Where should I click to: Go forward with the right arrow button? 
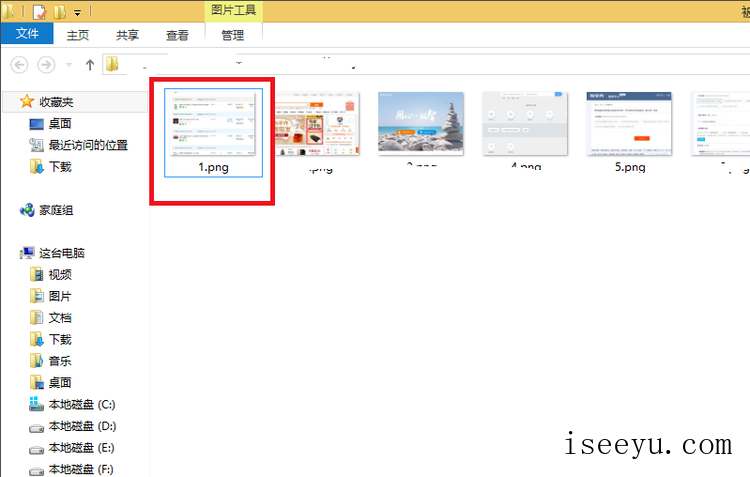click(x=46, y=65)
